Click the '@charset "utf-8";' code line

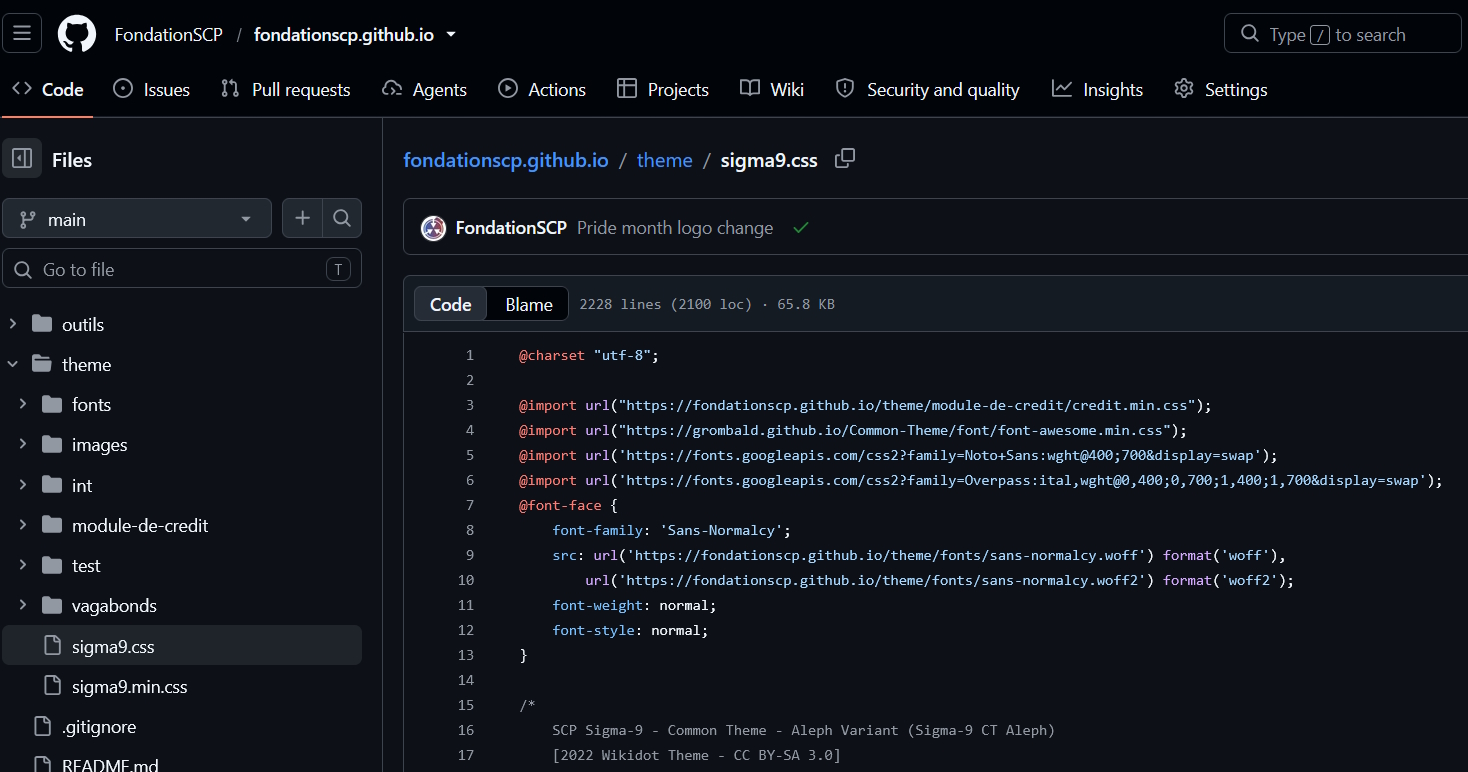click(x=589, y=355)
